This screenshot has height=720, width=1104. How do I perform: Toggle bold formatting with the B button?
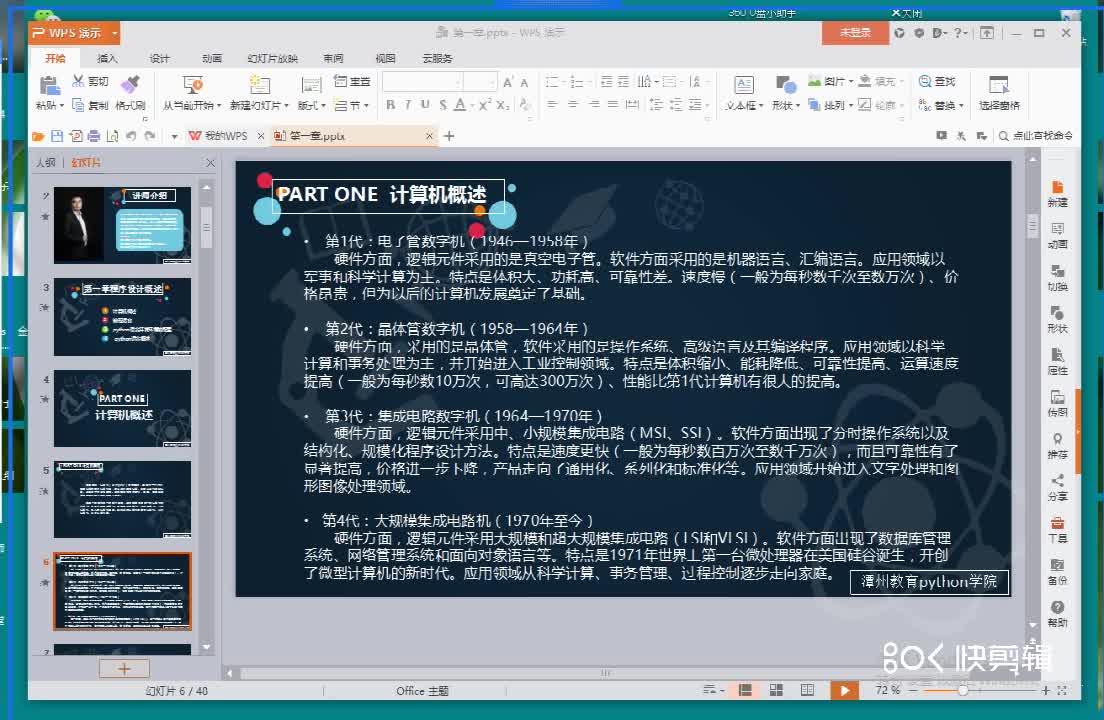tap(388, 105)
